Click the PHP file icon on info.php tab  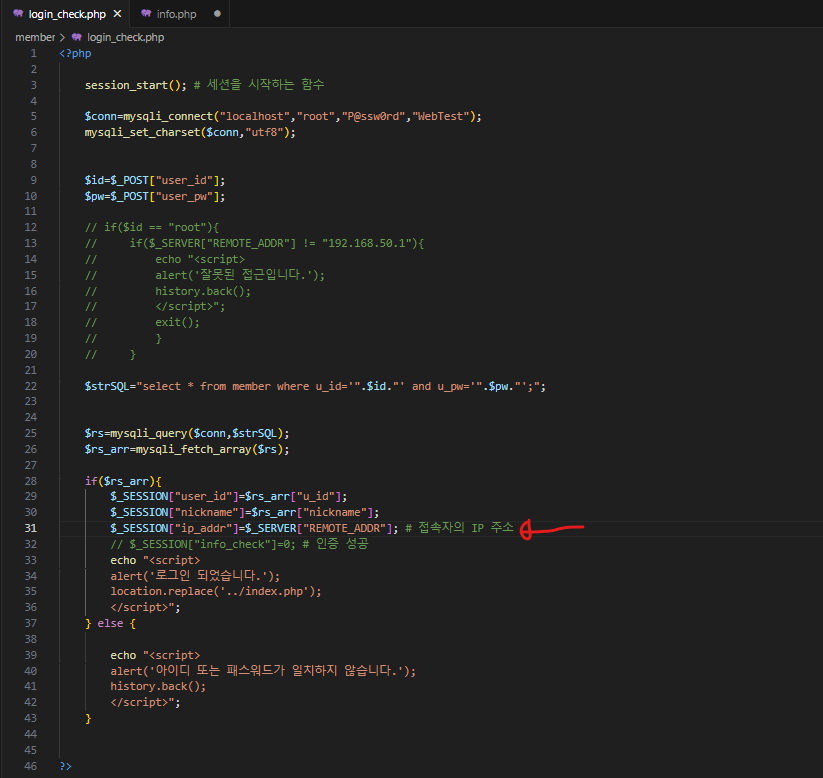[x=146, y=14]
